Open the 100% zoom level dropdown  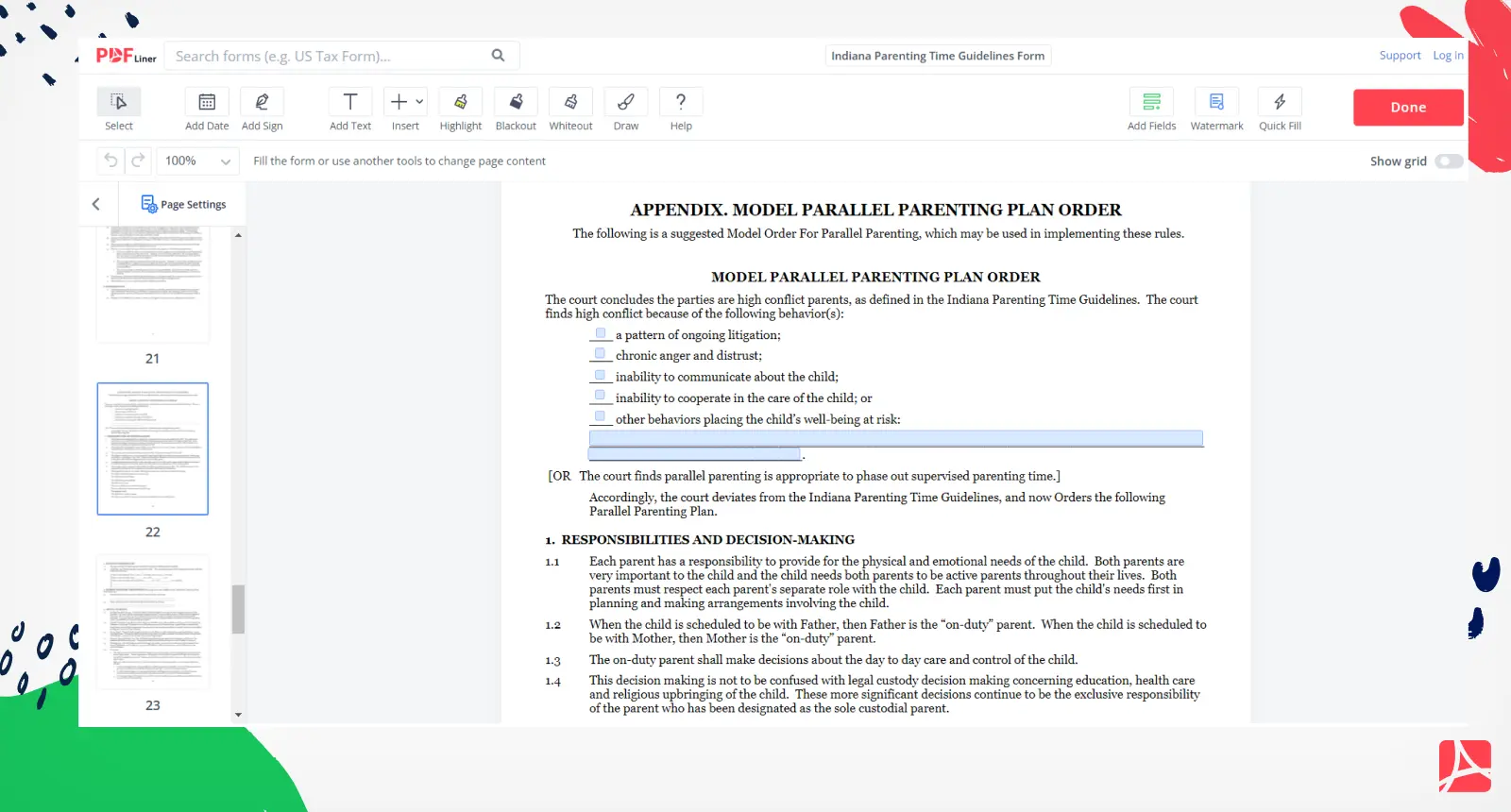pos(197,161)
